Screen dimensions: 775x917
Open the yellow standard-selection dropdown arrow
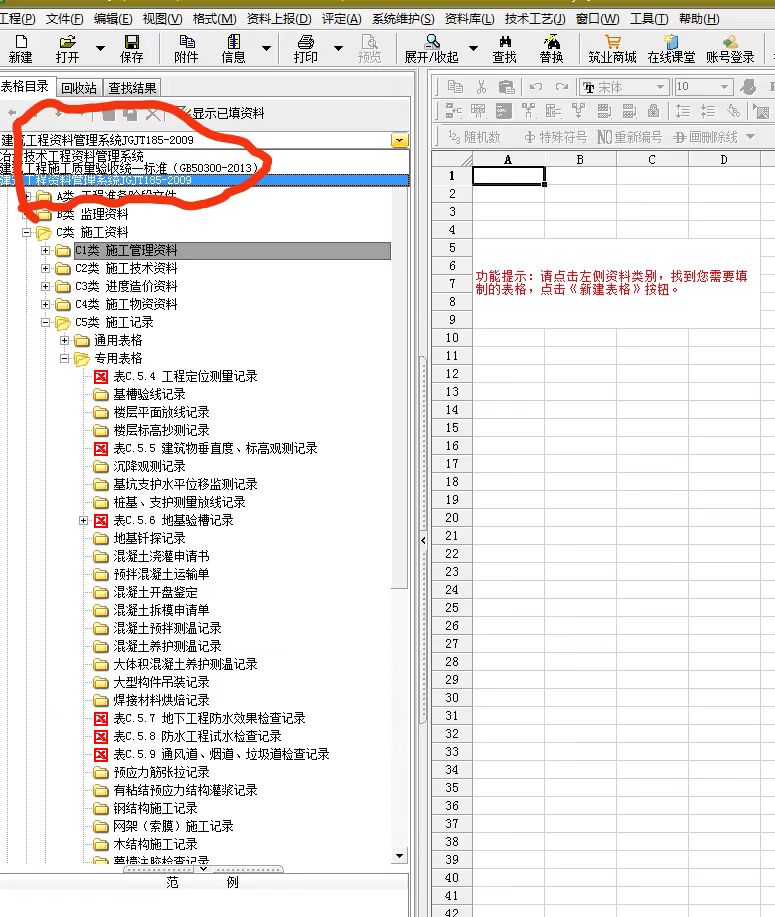(399, 140)
